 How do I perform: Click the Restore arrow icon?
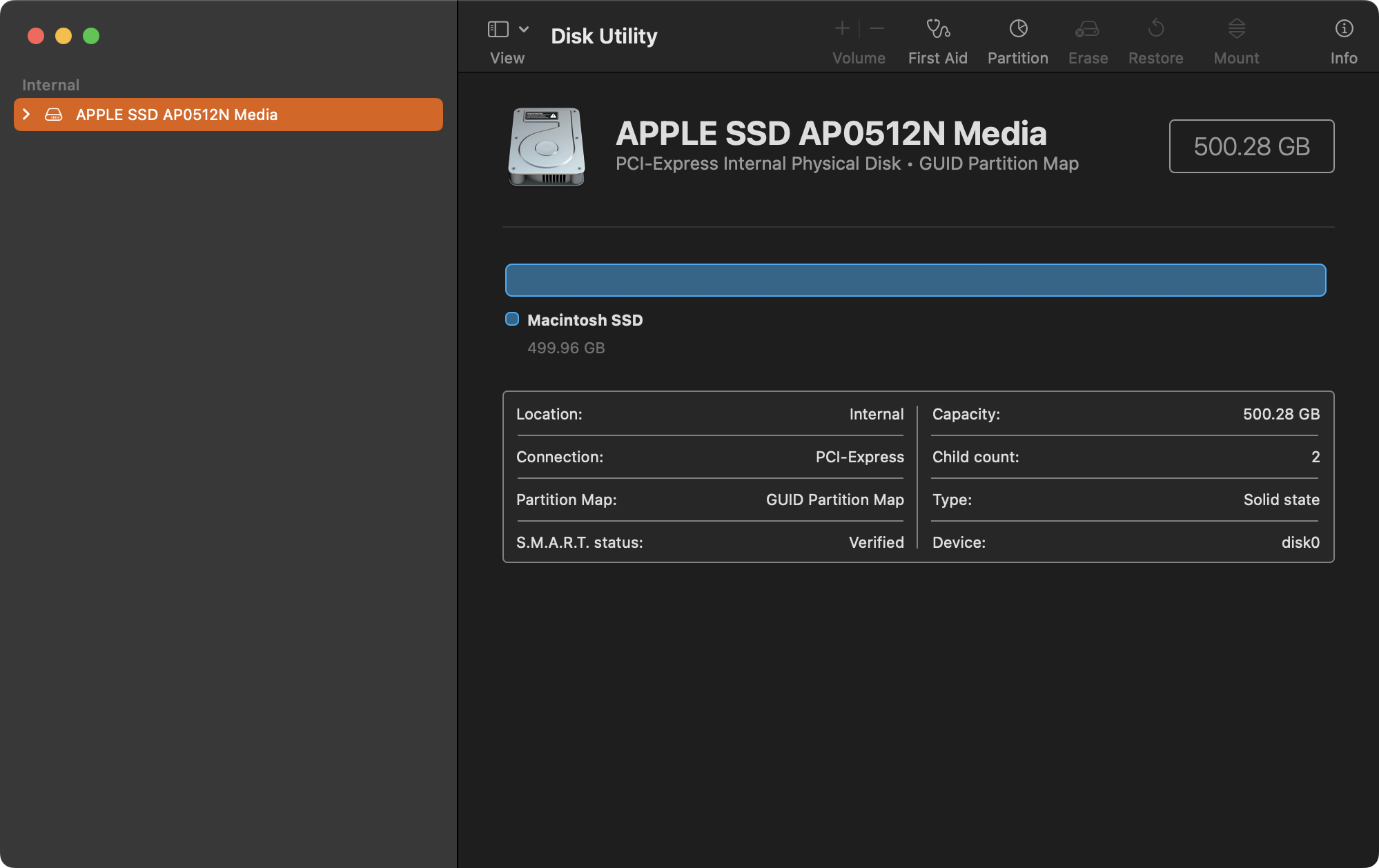(x=1155, y=29)
